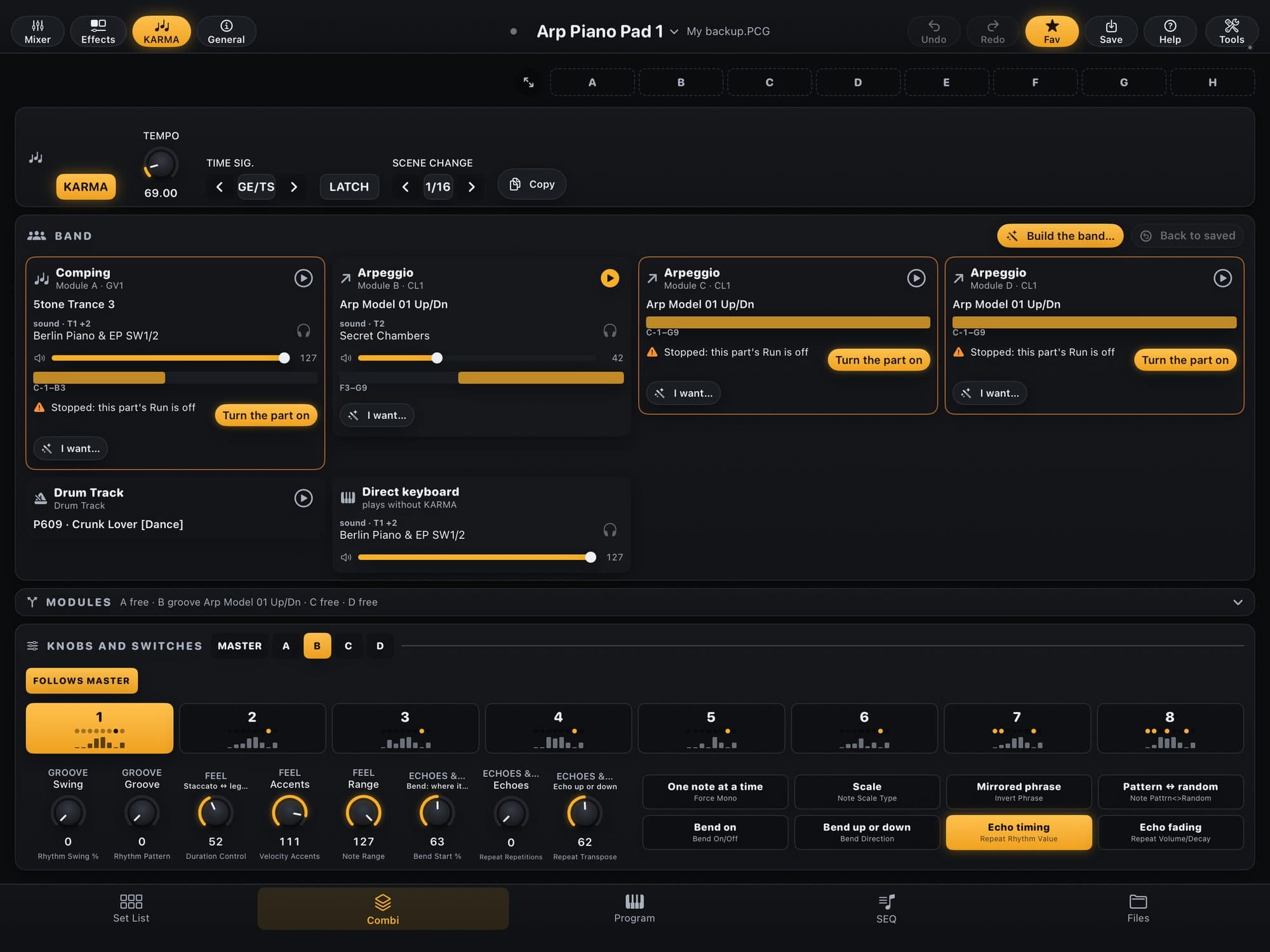Toggle the KARMA on/off button
This screenshot has height=952, width=1270.
click(x=86, y=187)
